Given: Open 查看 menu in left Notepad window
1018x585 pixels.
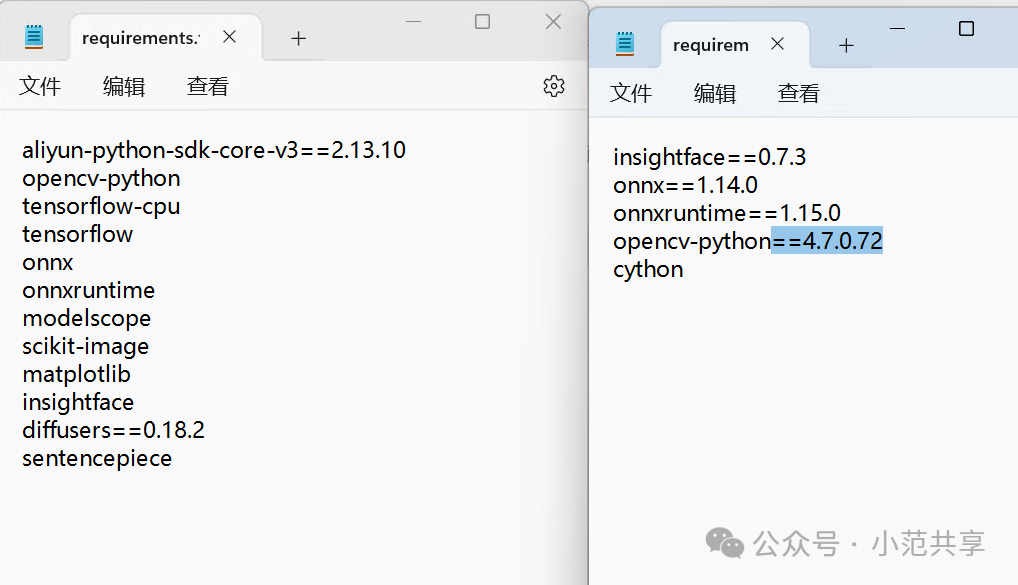Looking at the screenshot, I should pos(208,86).
